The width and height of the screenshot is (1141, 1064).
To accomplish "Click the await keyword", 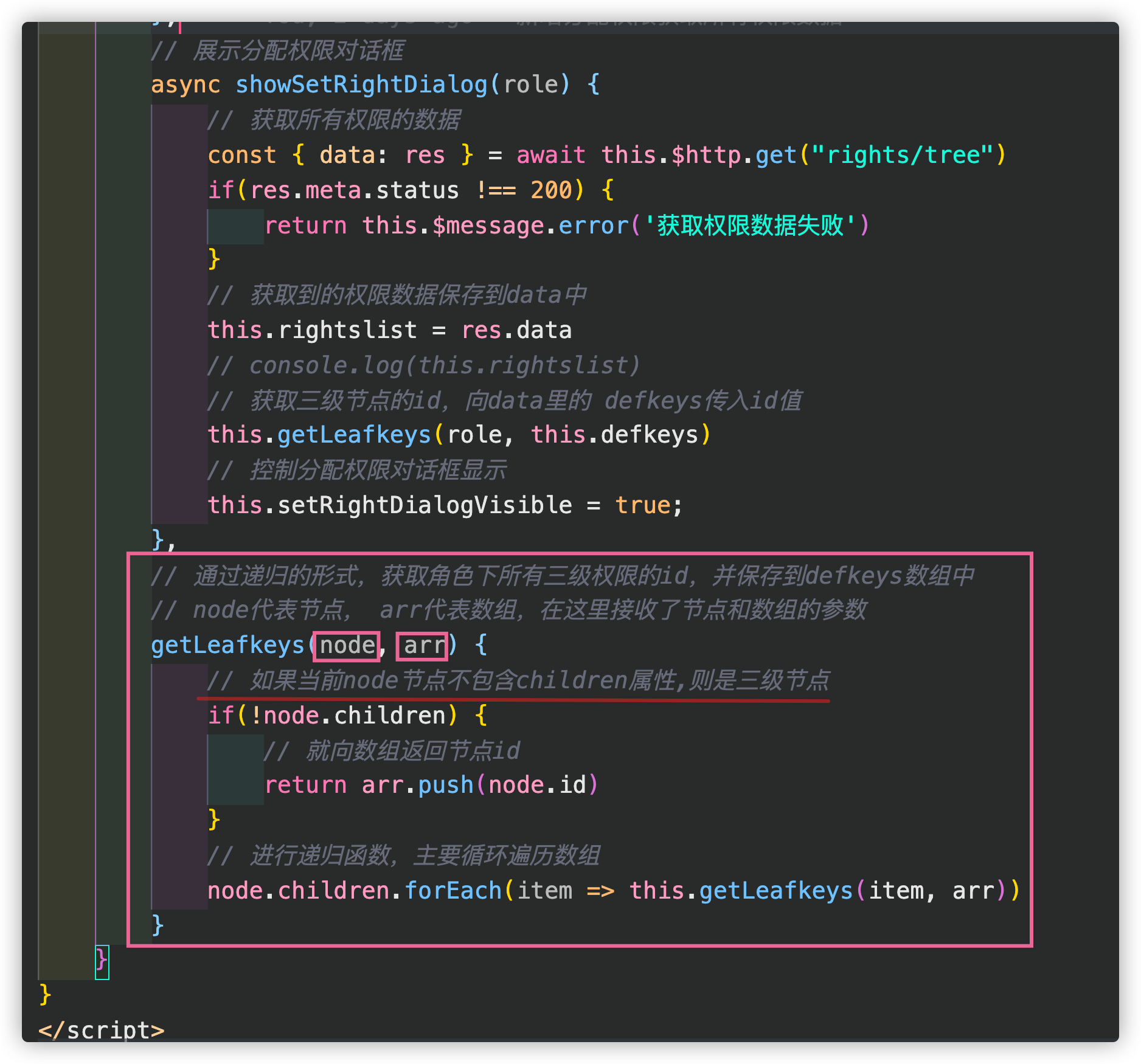I will (x=551, y=155).
